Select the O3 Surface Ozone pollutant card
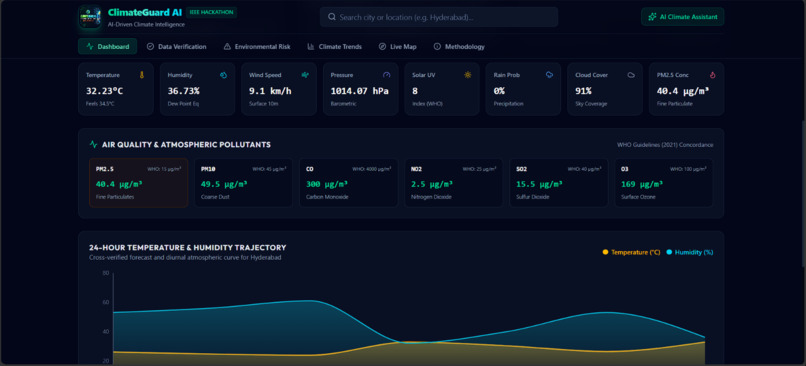Image resolution: width=806 pixels, height=366 pixels. [x=664, y=182]
